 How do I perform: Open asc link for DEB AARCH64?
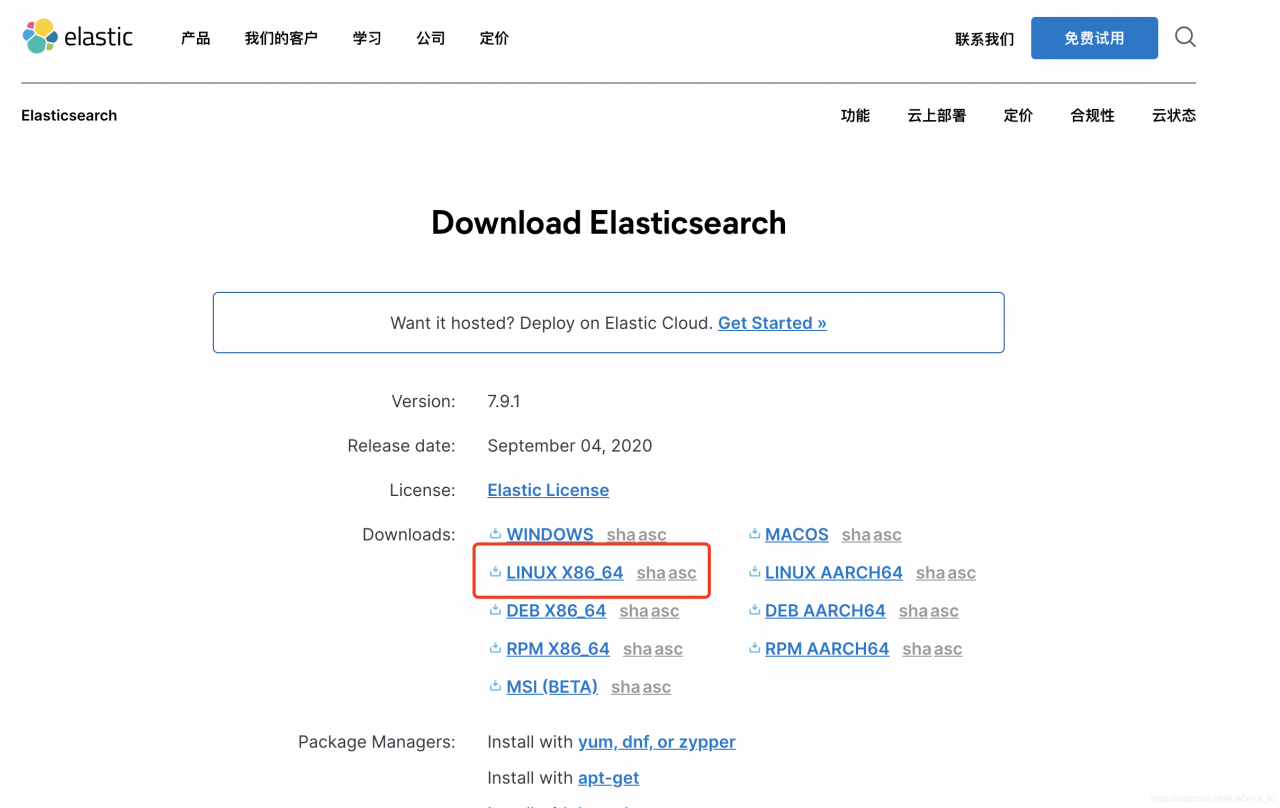click(x=944, y=611)
